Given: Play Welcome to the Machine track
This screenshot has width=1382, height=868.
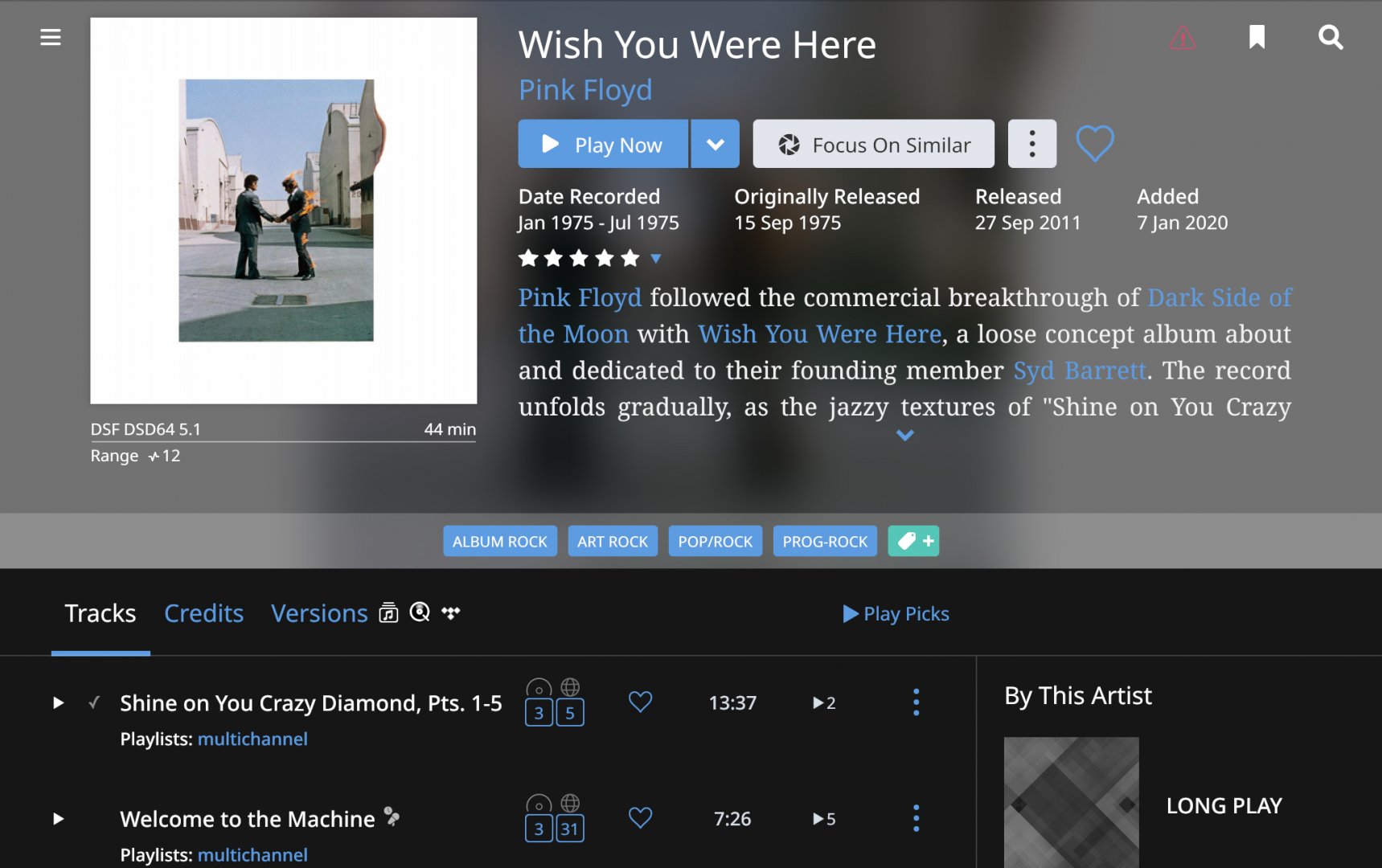Looking at the screenshot, I should pos(58,819).
